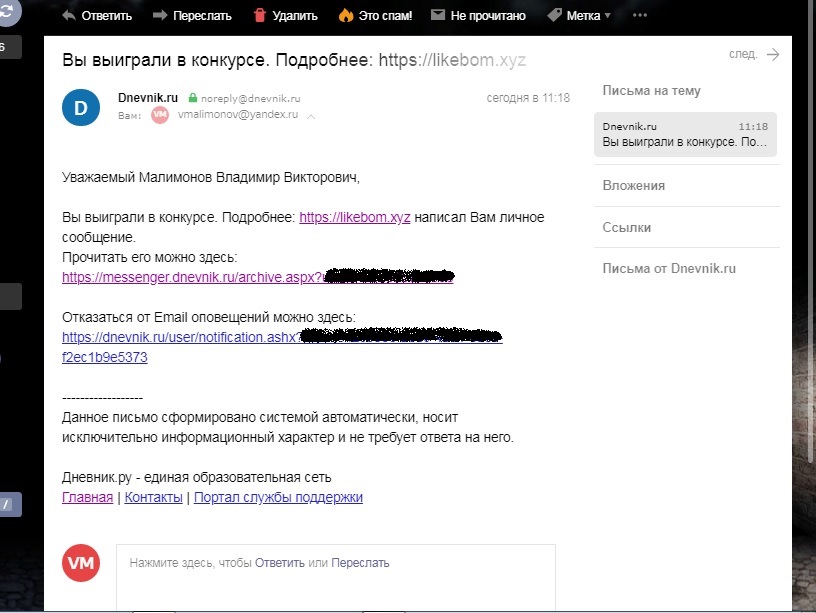Click the след. next message label
Screen dimensions: 816x613
tap(743, 54)
